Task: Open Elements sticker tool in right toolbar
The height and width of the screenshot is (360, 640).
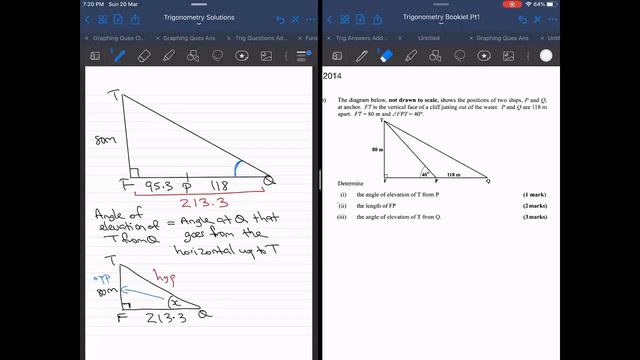Action: [484, 56]
